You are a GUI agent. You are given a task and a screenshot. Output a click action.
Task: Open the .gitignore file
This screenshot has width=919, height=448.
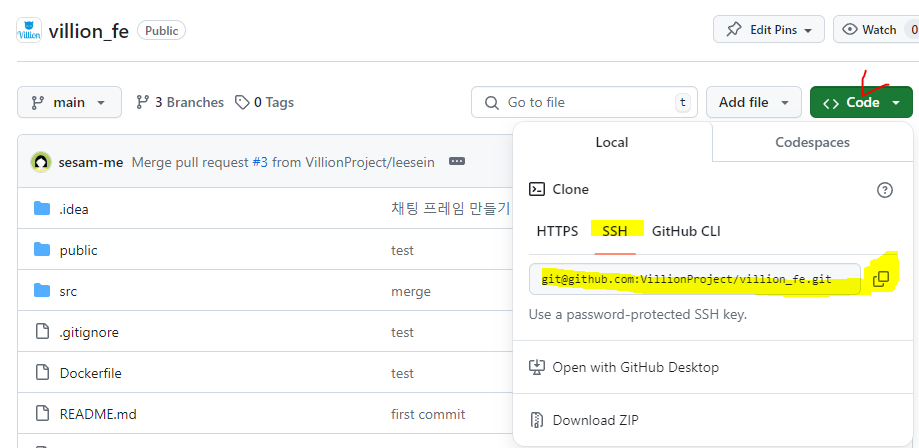pos(89,332)
